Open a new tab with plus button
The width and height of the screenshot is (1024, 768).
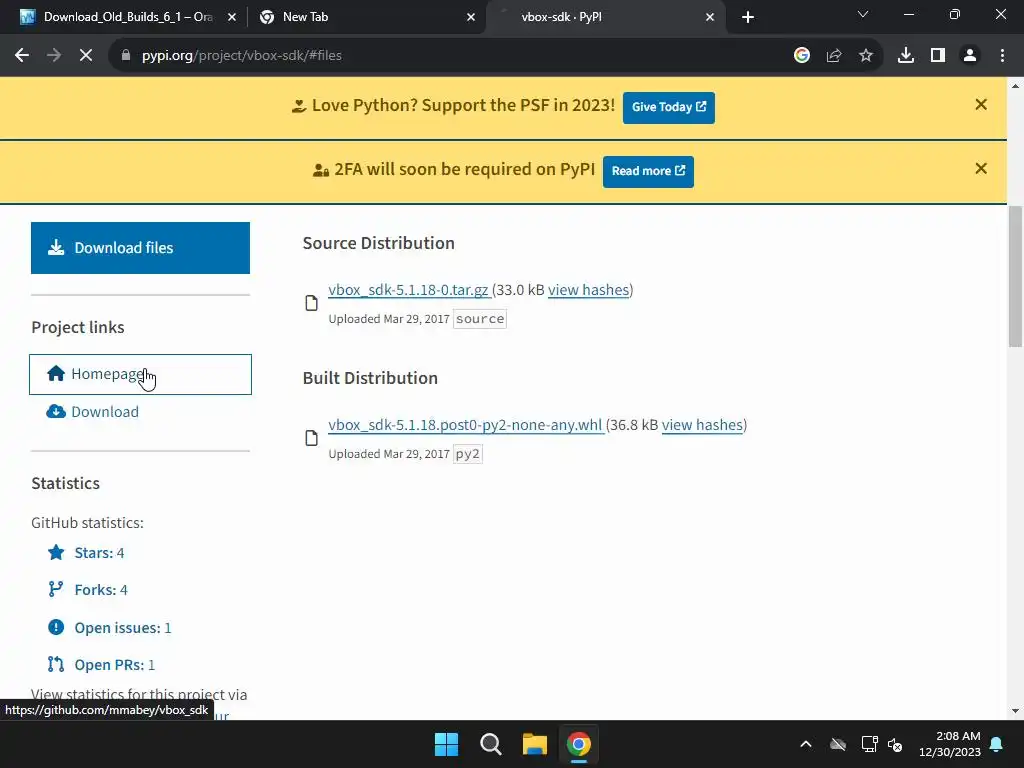tap(748, 17)
